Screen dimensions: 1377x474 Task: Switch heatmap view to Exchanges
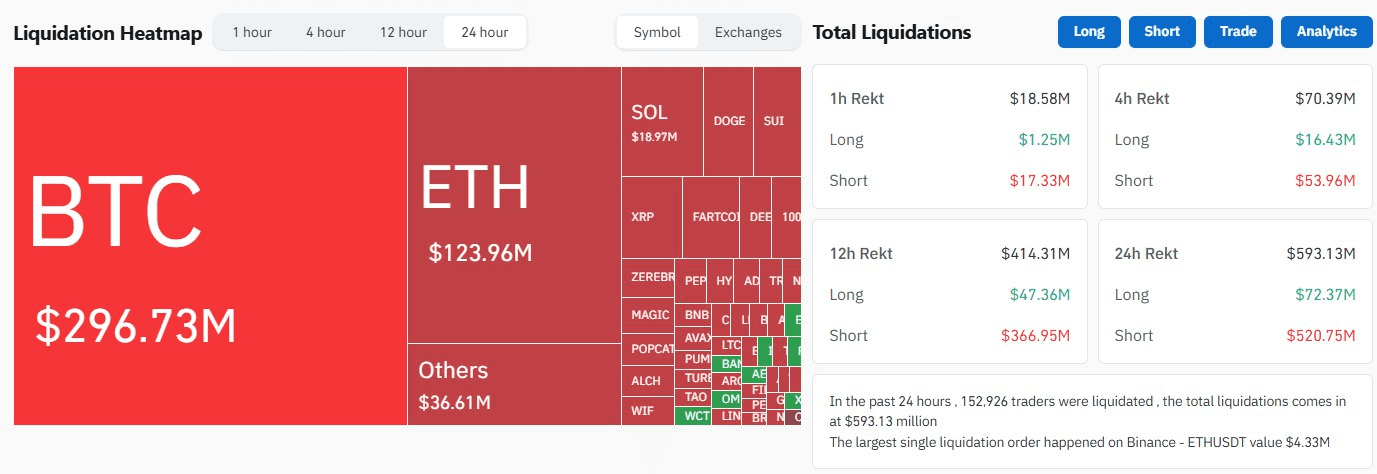(x=748, y=32)
